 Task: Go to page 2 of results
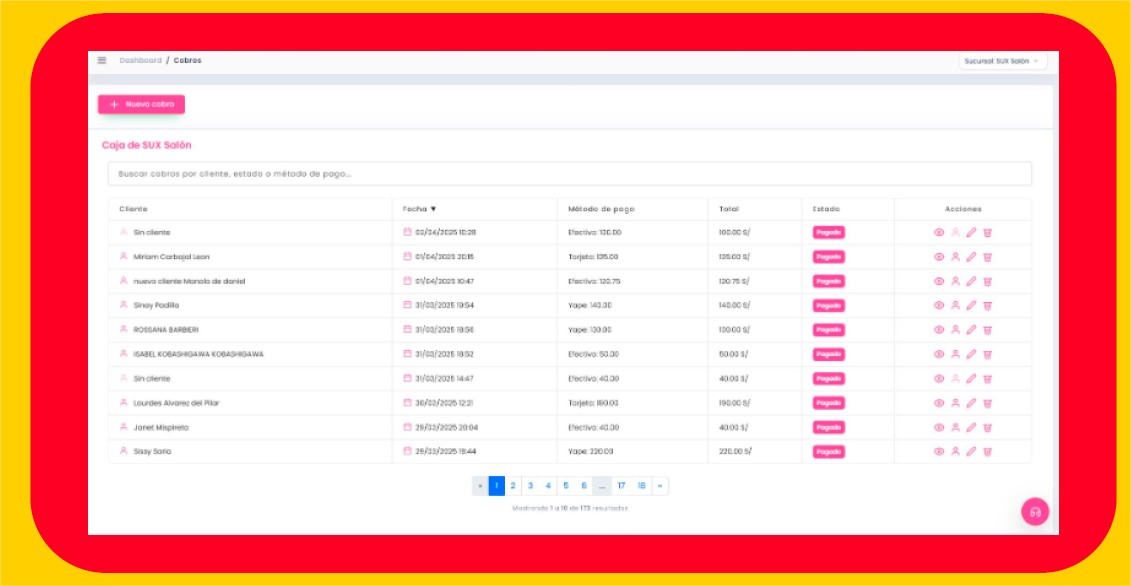(x=513, y=486)
